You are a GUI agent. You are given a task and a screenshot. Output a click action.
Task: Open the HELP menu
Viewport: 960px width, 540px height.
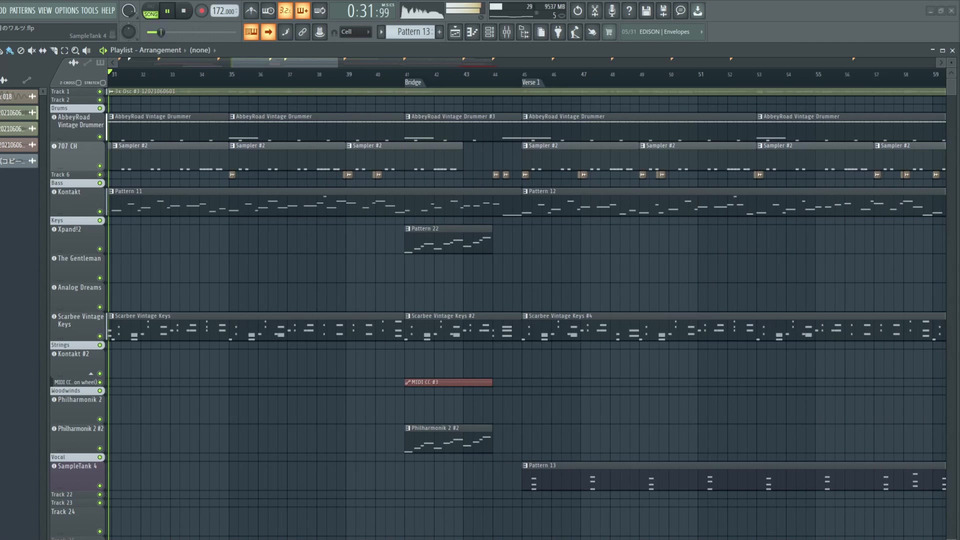pyautogui.click(x=108, y=10)
